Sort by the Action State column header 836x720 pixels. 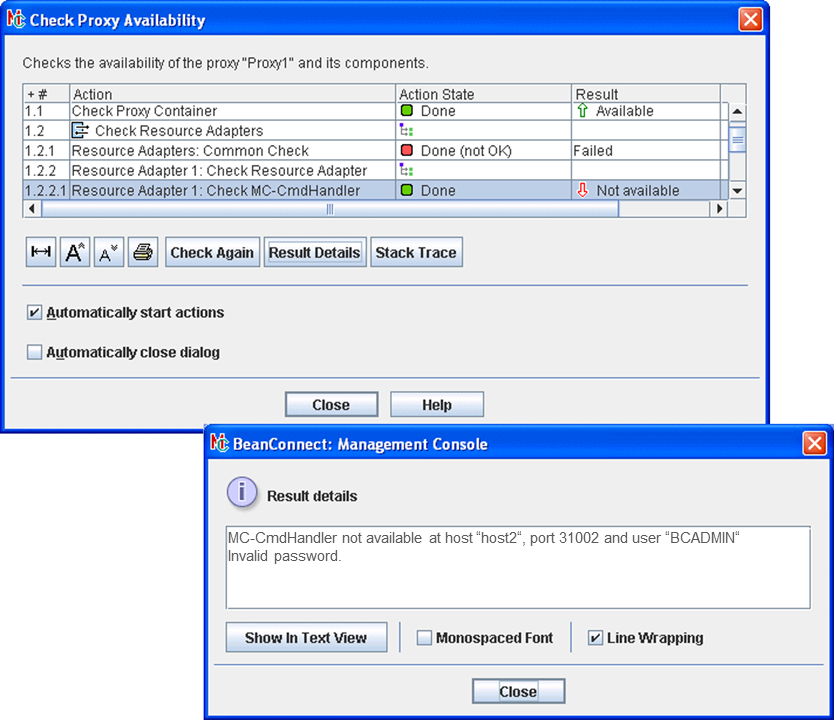484,94
